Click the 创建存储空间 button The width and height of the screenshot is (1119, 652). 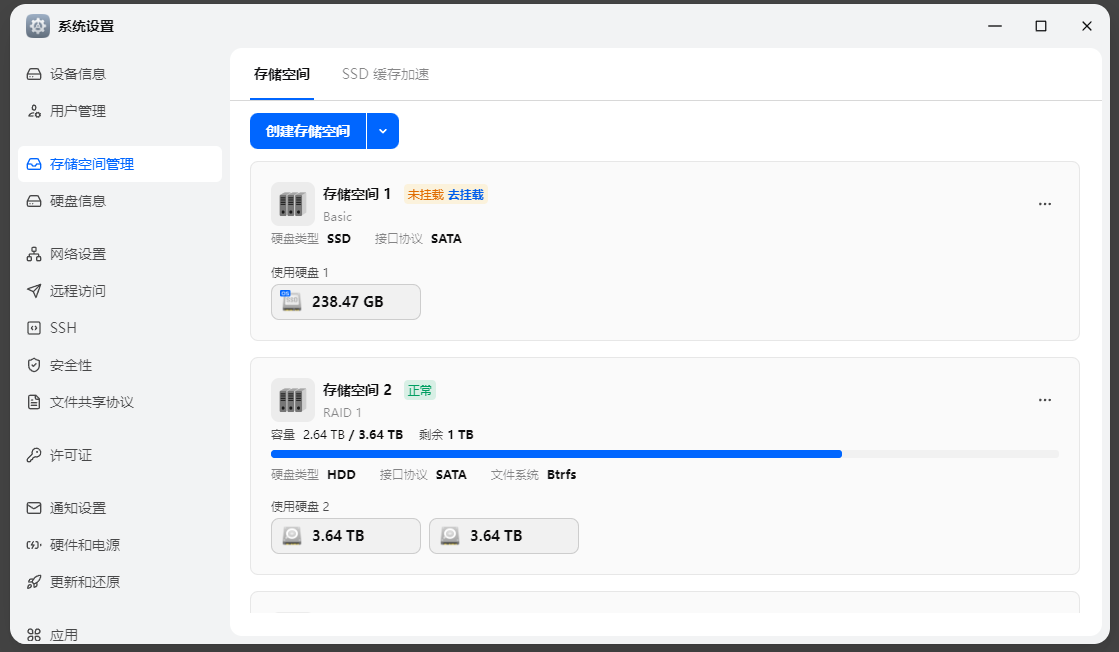(308, 131)
